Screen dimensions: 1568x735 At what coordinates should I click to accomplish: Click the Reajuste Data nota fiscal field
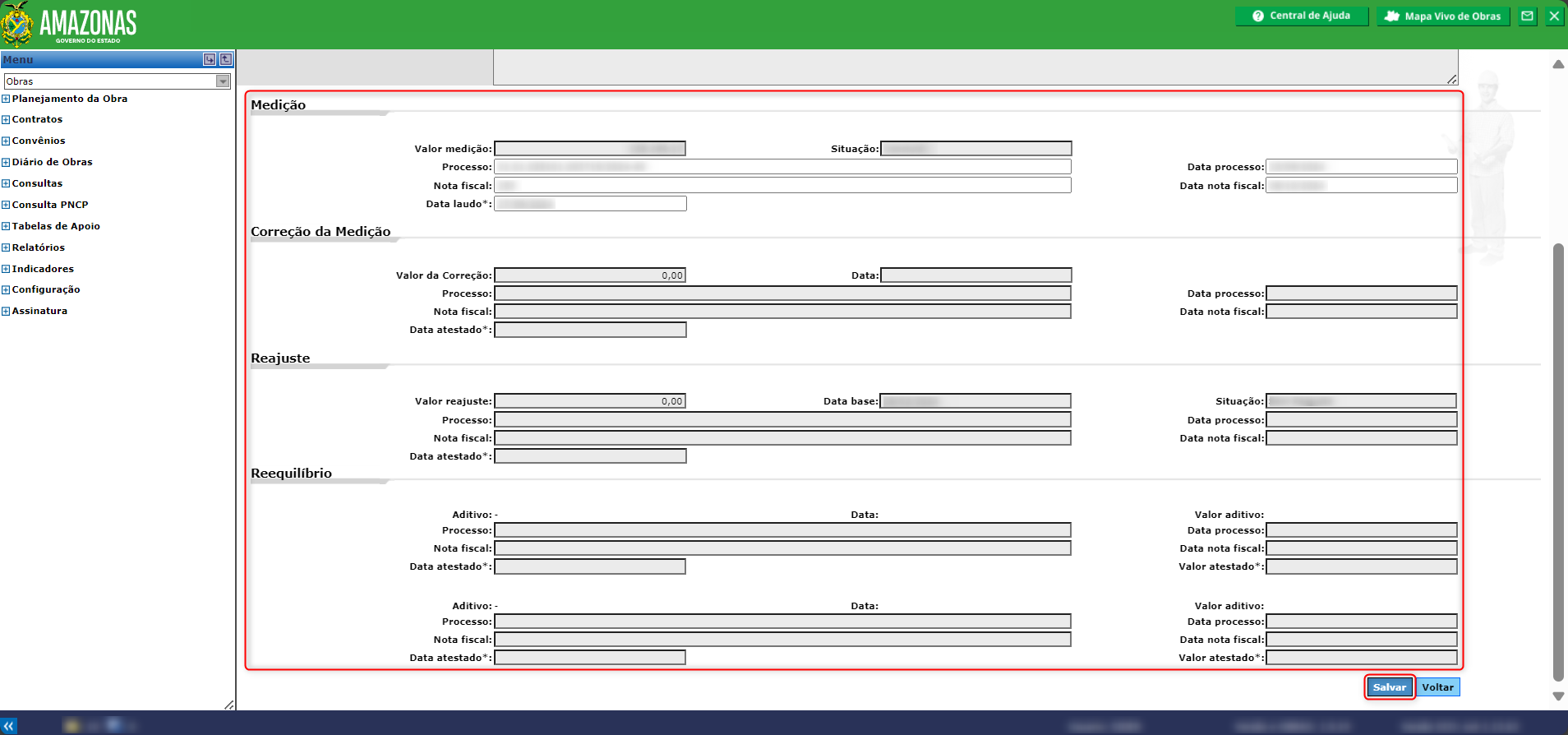point(1362,438)
